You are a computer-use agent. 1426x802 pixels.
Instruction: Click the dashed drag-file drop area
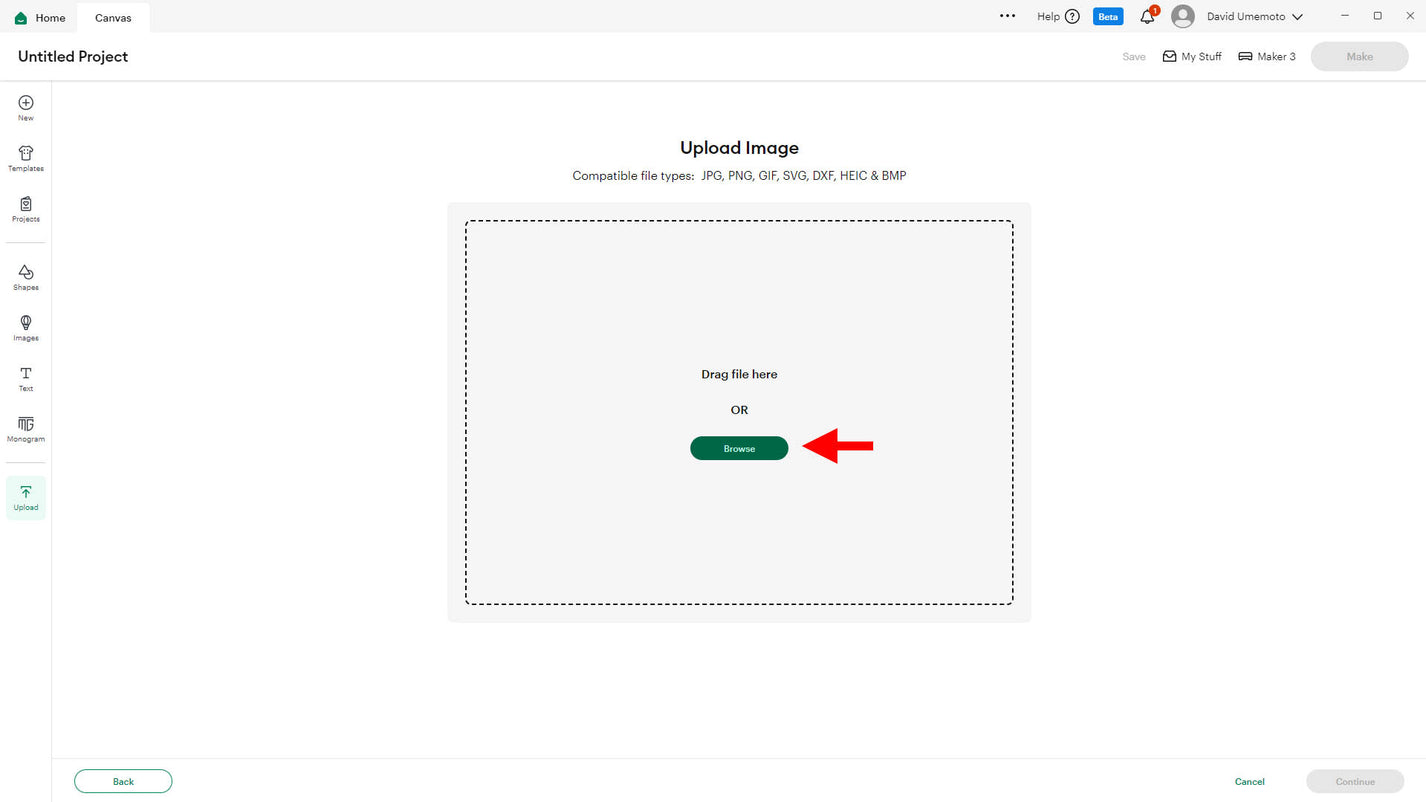(739, 300)
